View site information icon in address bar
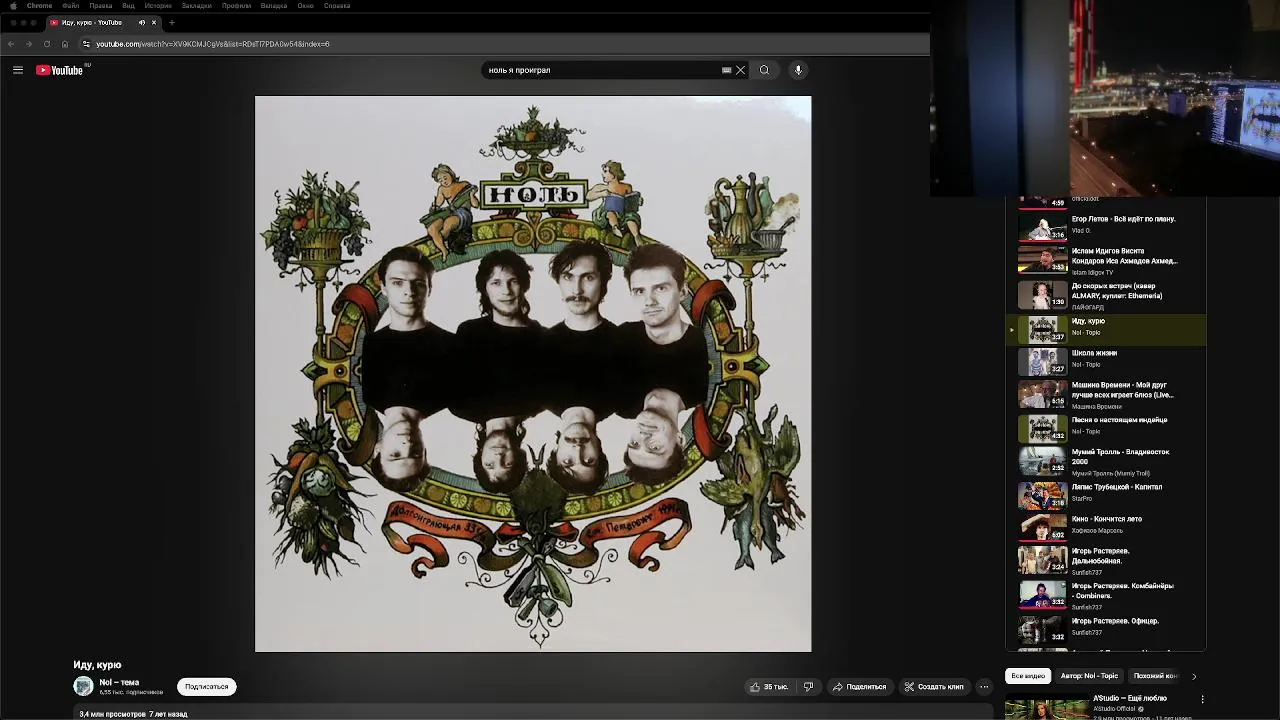 pyautogui.click(x=86, y=44)
